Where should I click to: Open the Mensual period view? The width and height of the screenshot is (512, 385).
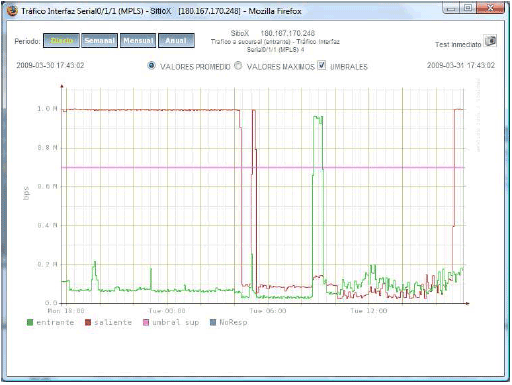tap(138, 41)
